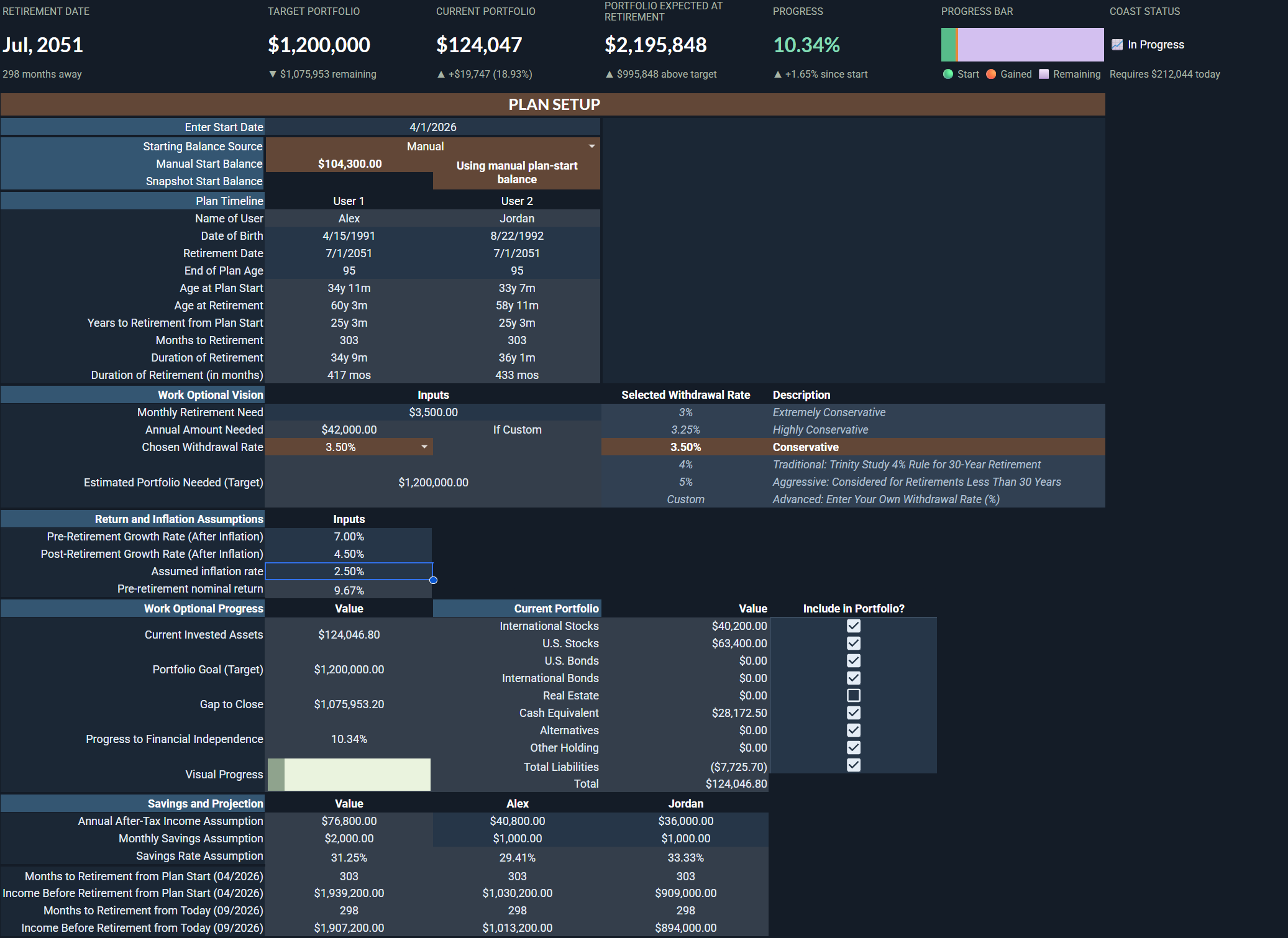
Task: Uncheck the U.S. Bonds include checkbox
Action: pyautogui.click(x=854, y=660)
